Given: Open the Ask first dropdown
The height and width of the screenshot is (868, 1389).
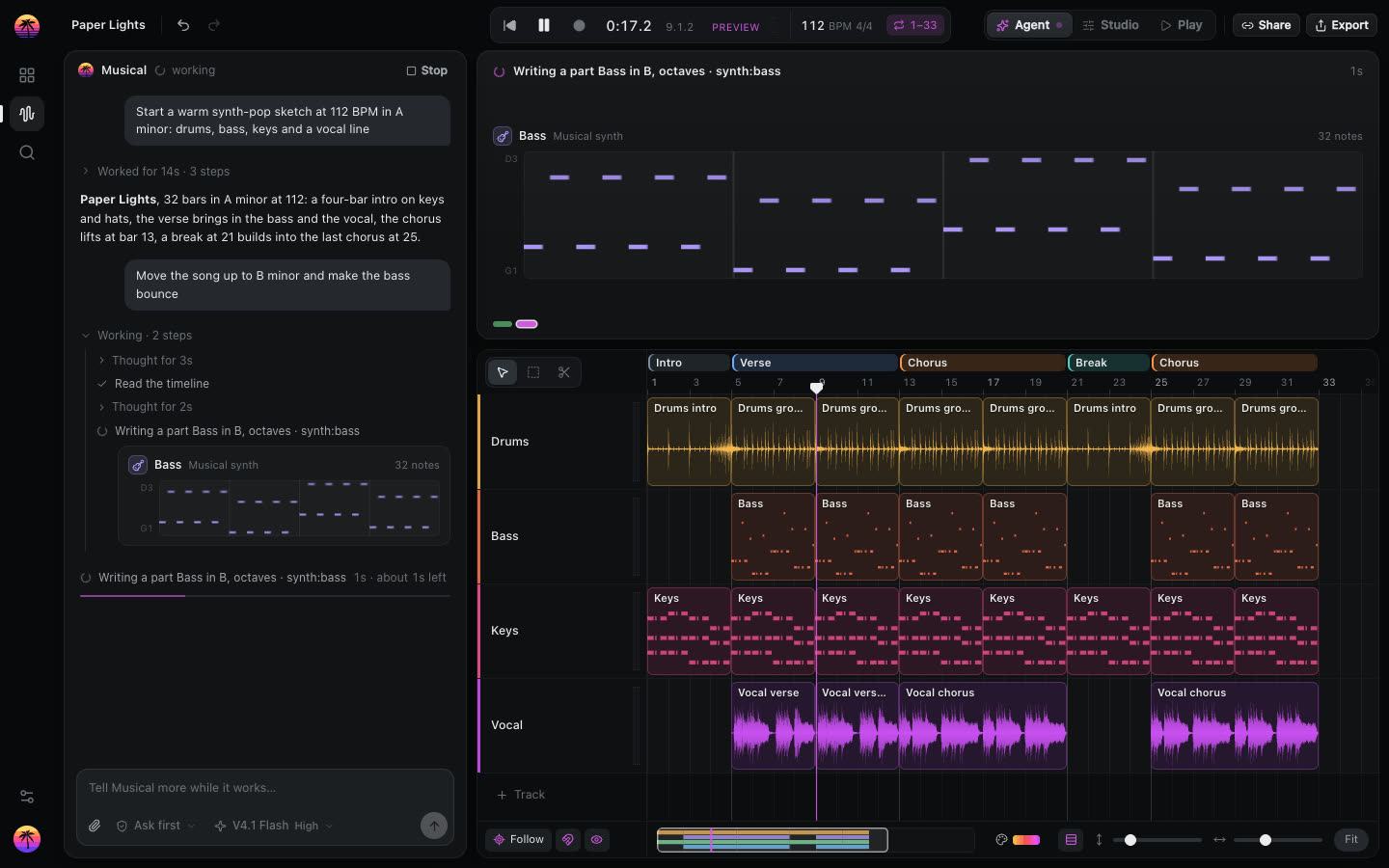Looking at the screenshot, I should click(x=155, y=826).
